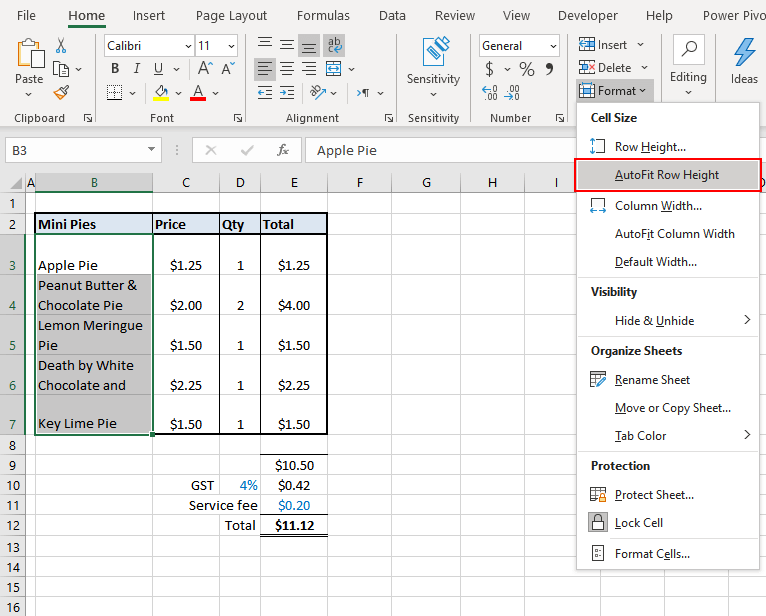Expand the Name Box dropdown arrow
The width and height of the screenshot is (766, 616).
pyautogui.click(x=151, y=149)
